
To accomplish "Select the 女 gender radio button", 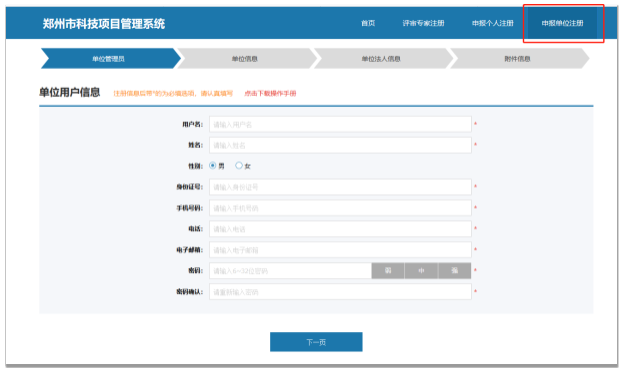I will pos(239,166).
